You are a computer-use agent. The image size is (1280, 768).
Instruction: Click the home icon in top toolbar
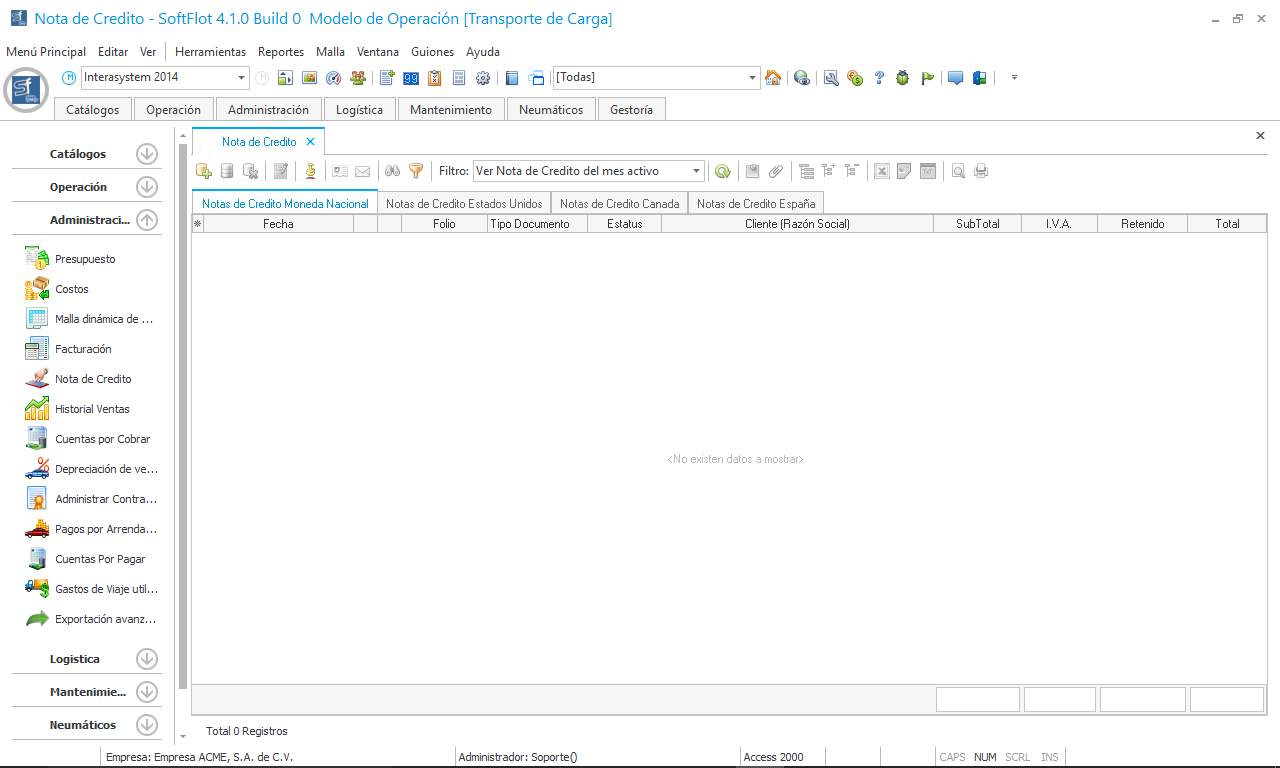tap(773, 78)
